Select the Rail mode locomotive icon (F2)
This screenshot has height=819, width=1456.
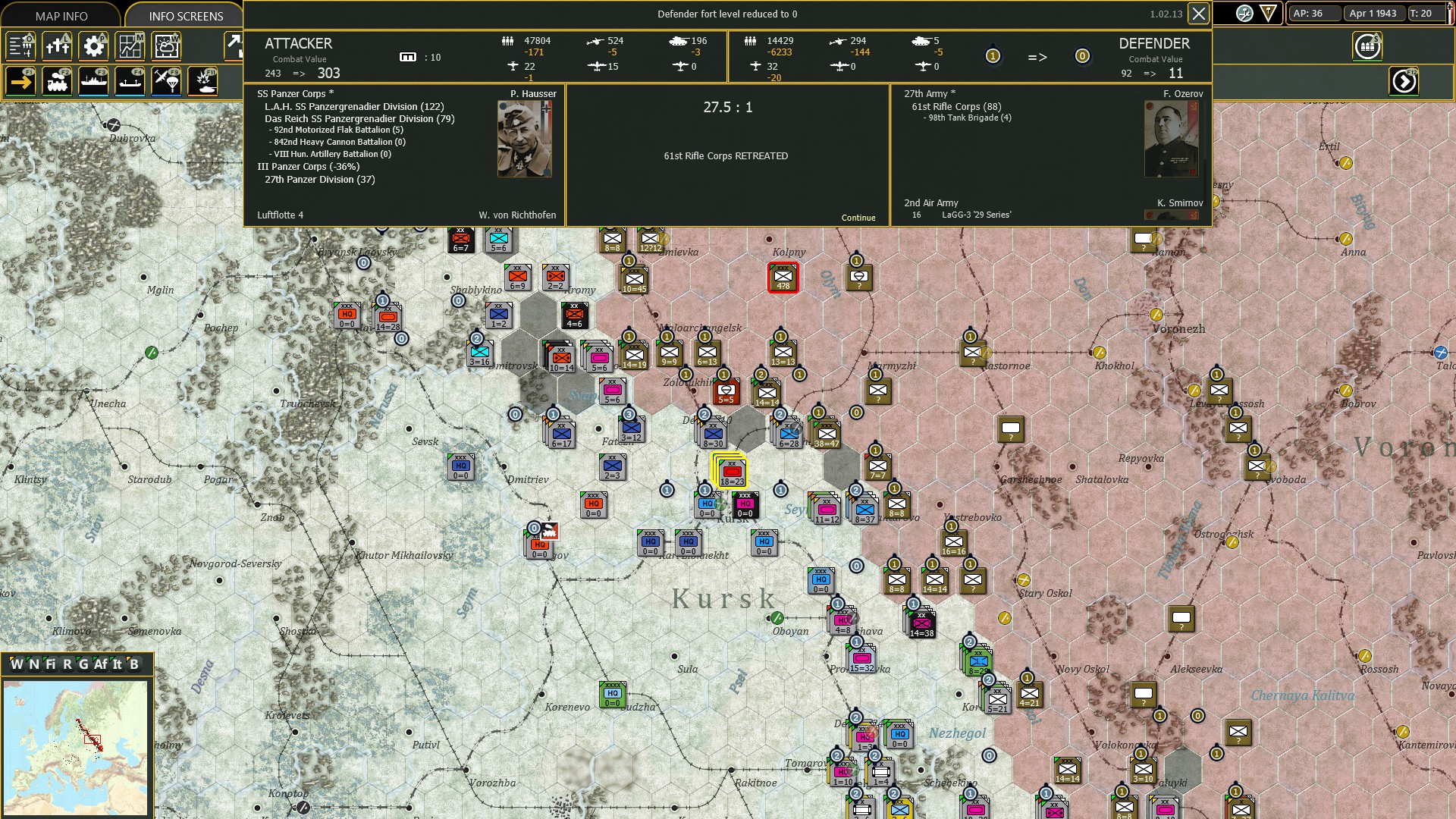click(x=58, y=82)
